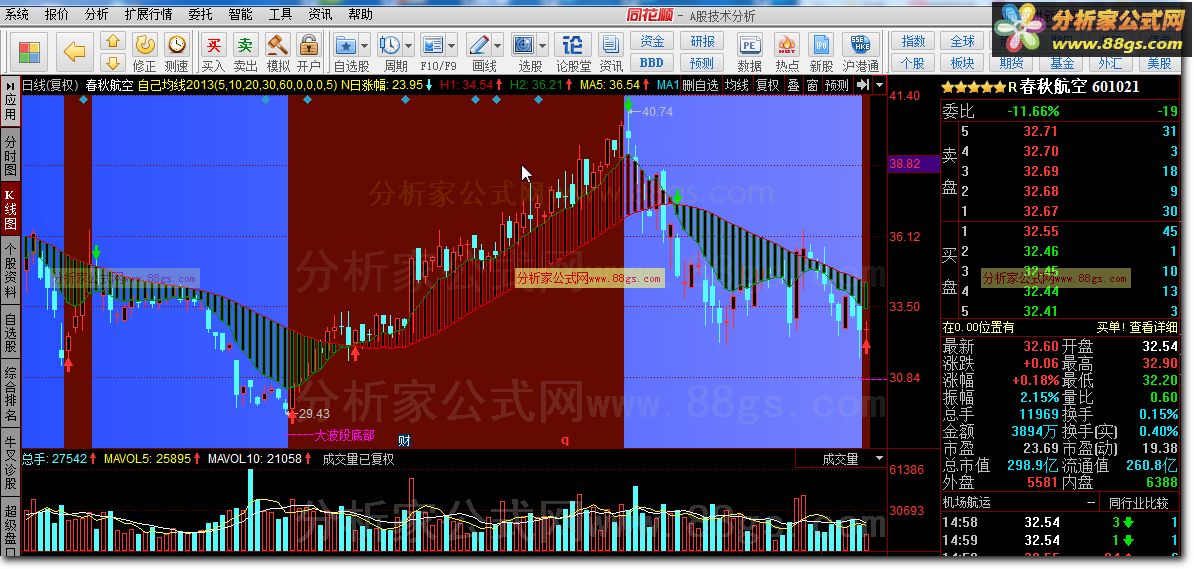Open the 成交量 indicator dropdown
This screenshot has width=1194, height=569.
coord(880,459)
